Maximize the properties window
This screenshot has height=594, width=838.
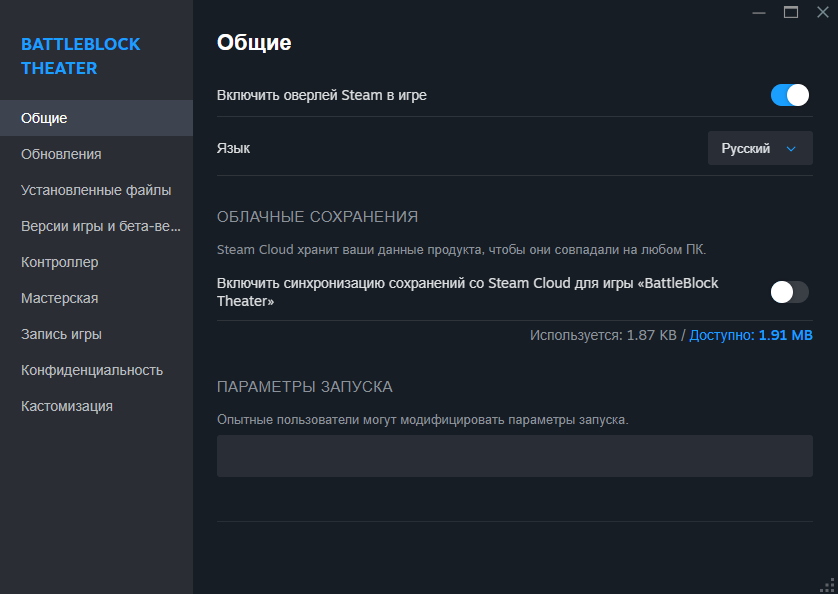click(791, 12)
